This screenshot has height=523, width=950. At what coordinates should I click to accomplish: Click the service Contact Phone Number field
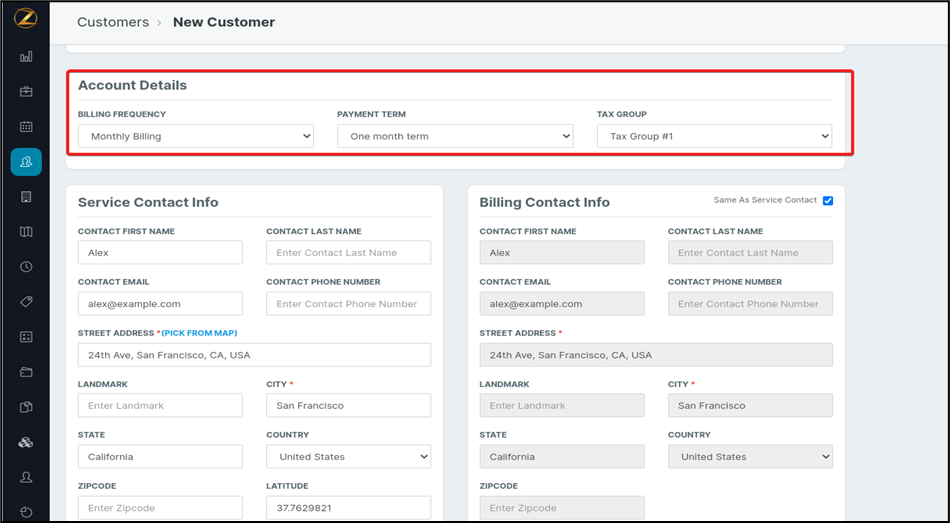click(348, 304)
